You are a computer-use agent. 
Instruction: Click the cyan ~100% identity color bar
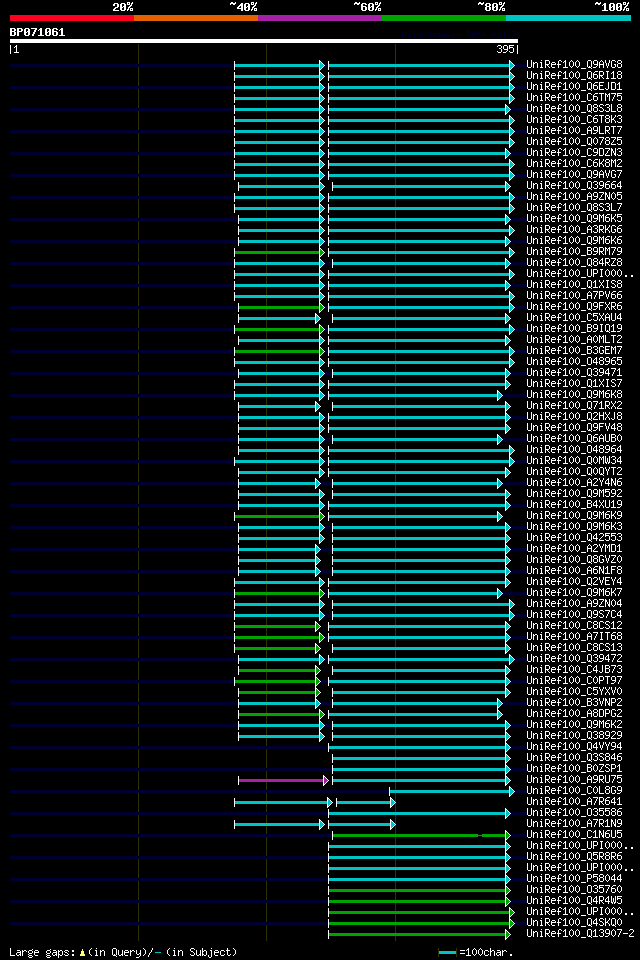[x=568, y=18]
